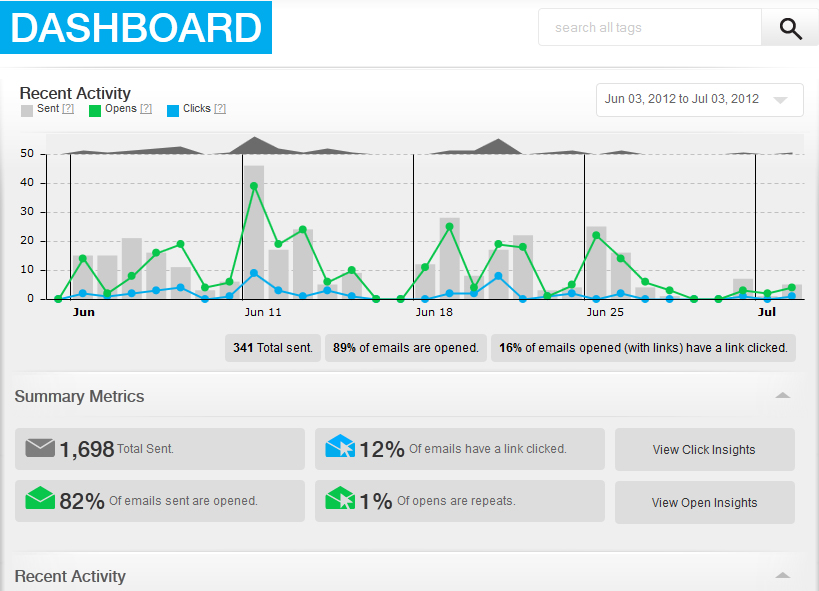Click the help [?] next to Opens
The image size is (819, 591).
[146, 109]
